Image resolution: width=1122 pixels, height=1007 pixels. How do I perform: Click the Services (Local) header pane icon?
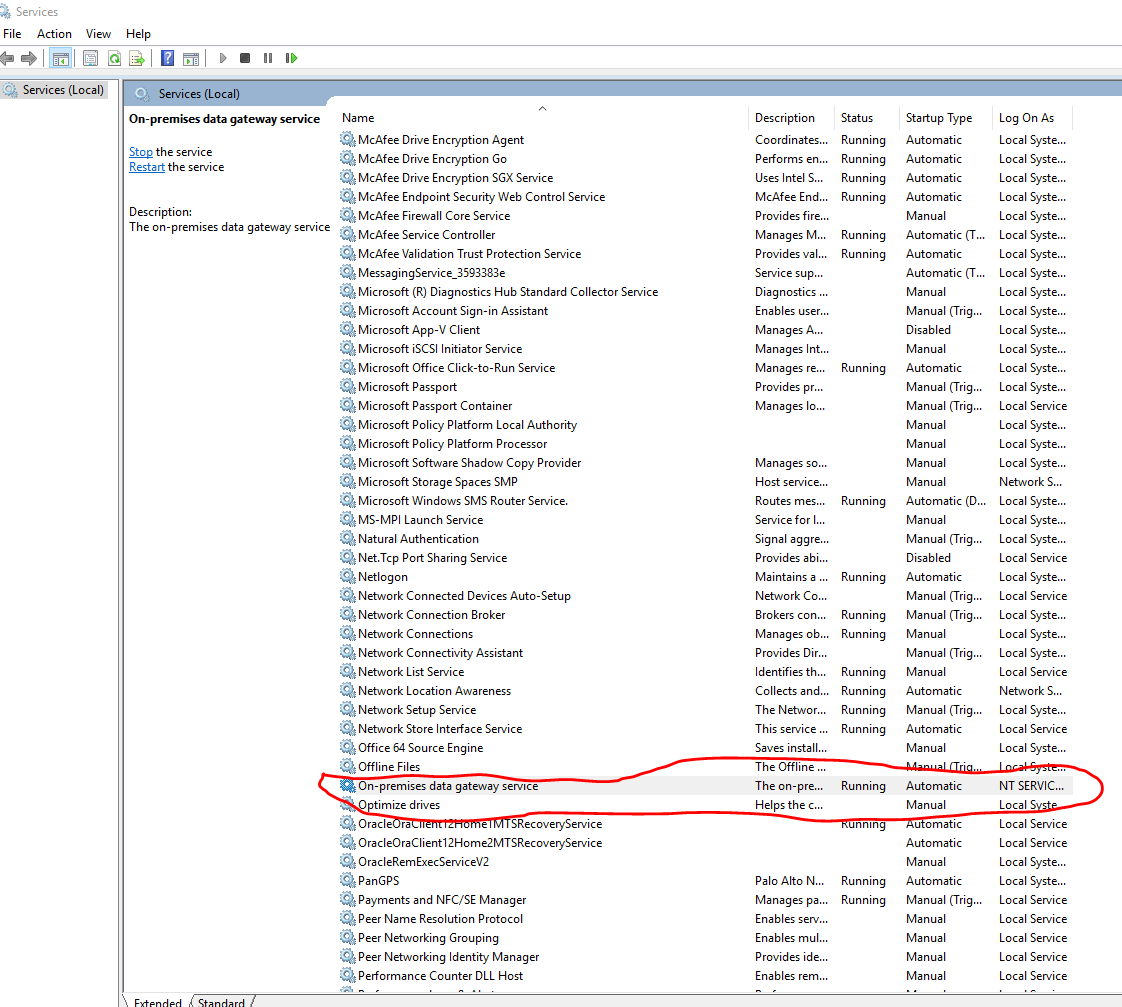pos(142,94)
